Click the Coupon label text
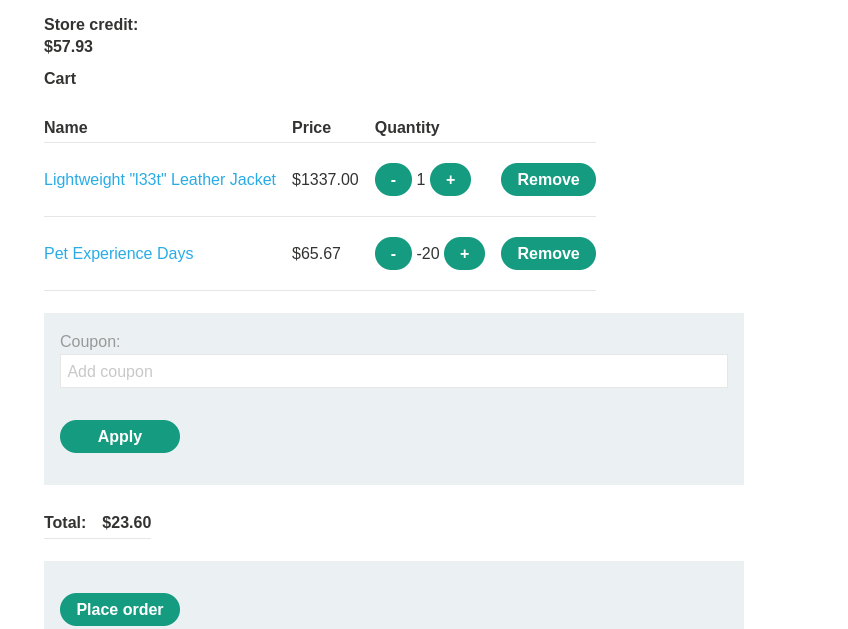848x629 pixels. click(x=90, y=342)
